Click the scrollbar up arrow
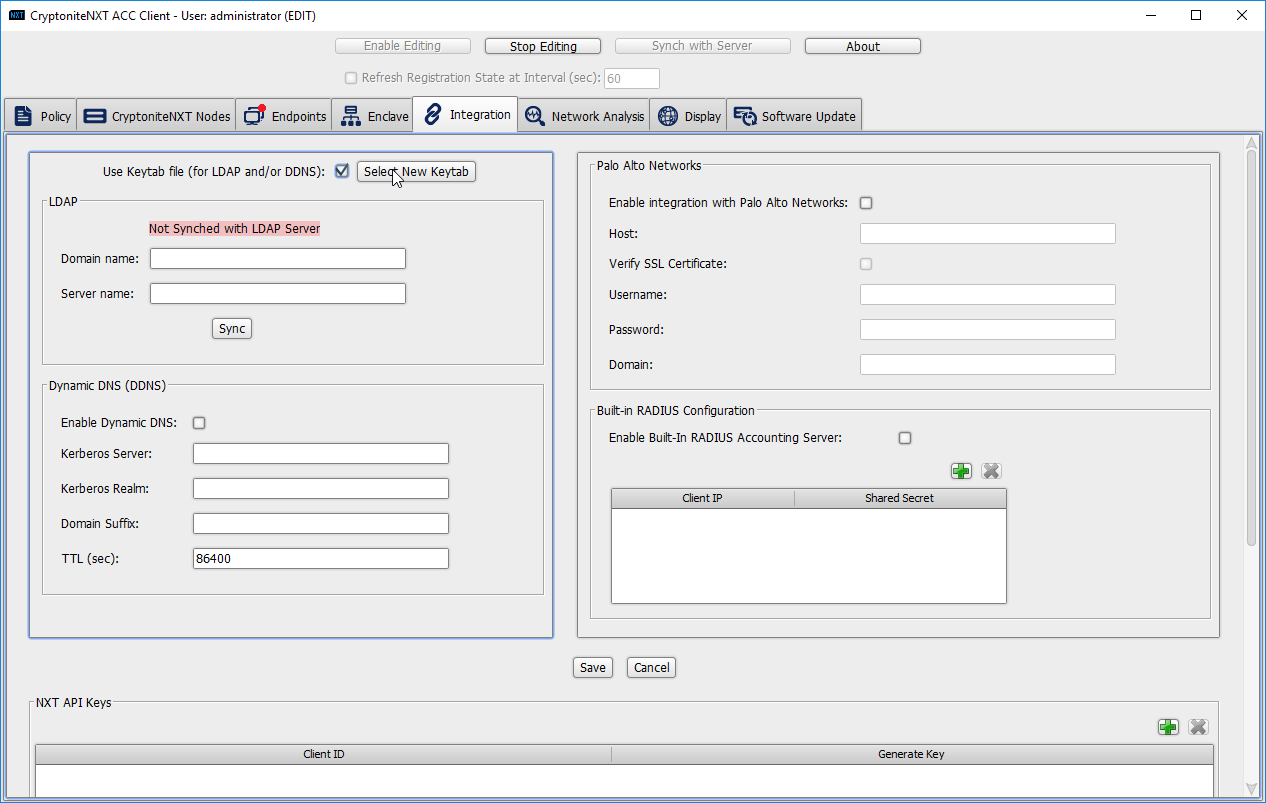The image size is (1266, 803). pos(1251,143)
